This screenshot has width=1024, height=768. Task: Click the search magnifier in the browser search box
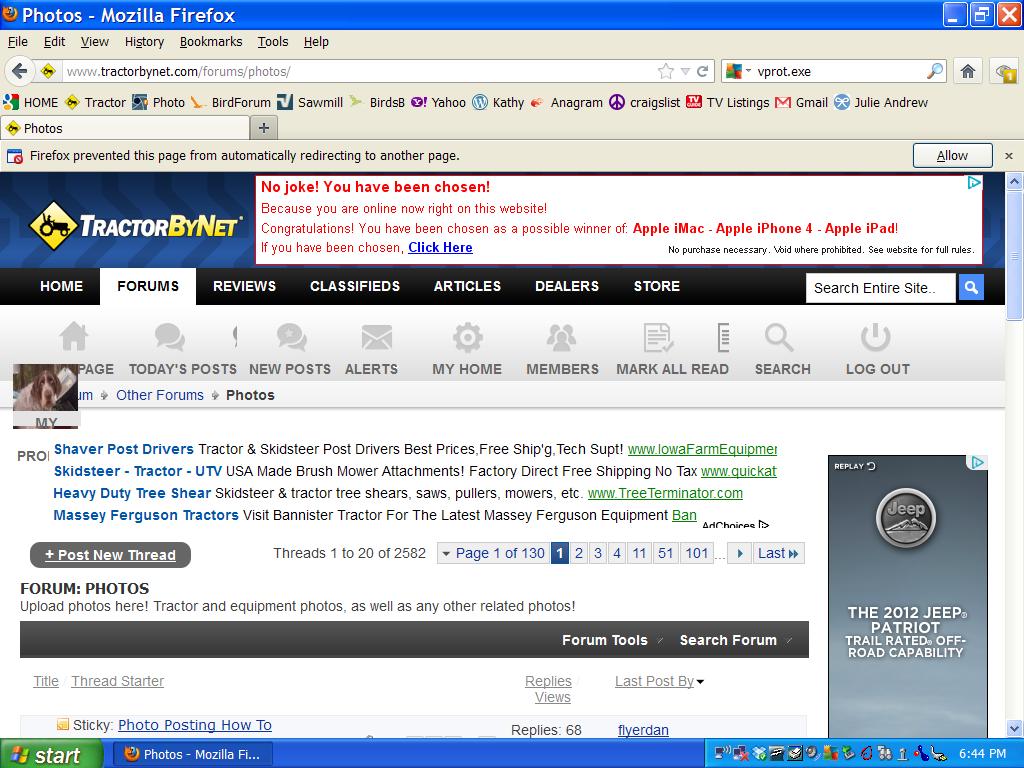(935, 71)
